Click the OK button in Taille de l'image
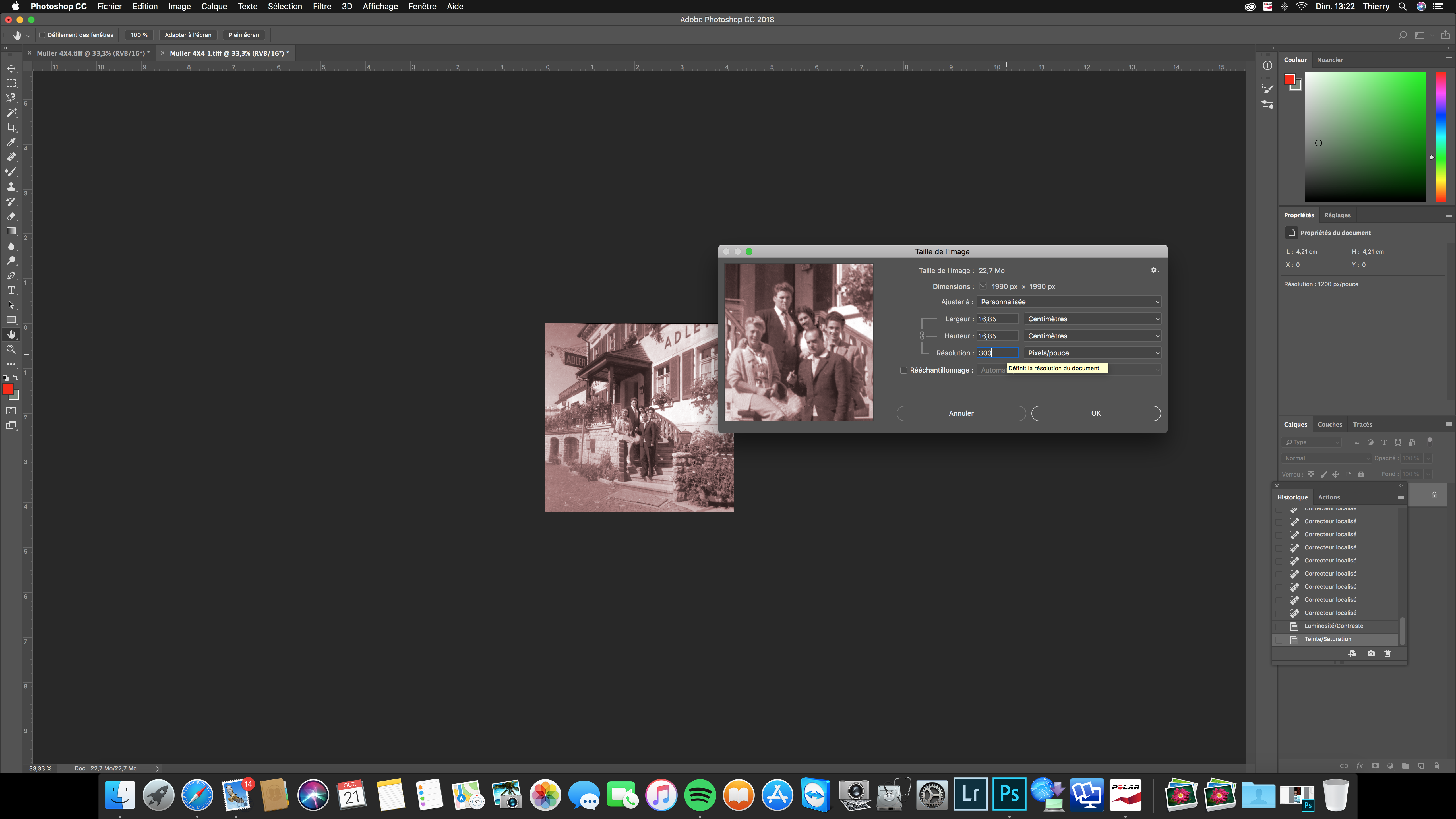This screenshot has height=819, width=1456. (1095, 413)
